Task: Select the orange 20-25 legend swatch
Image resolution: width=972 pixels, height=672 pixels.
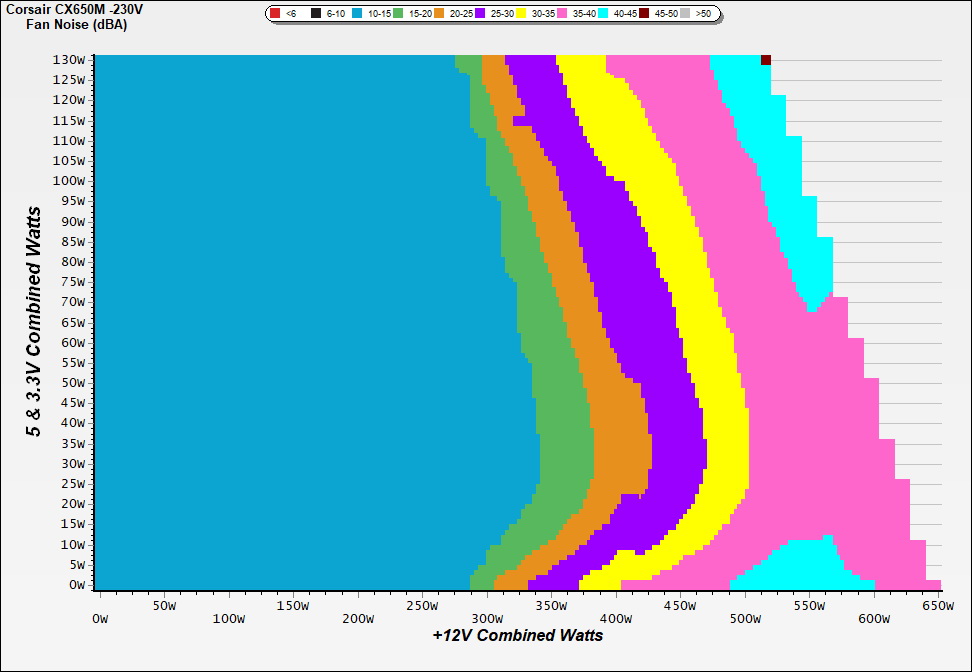Action: [x=439, y=14]
